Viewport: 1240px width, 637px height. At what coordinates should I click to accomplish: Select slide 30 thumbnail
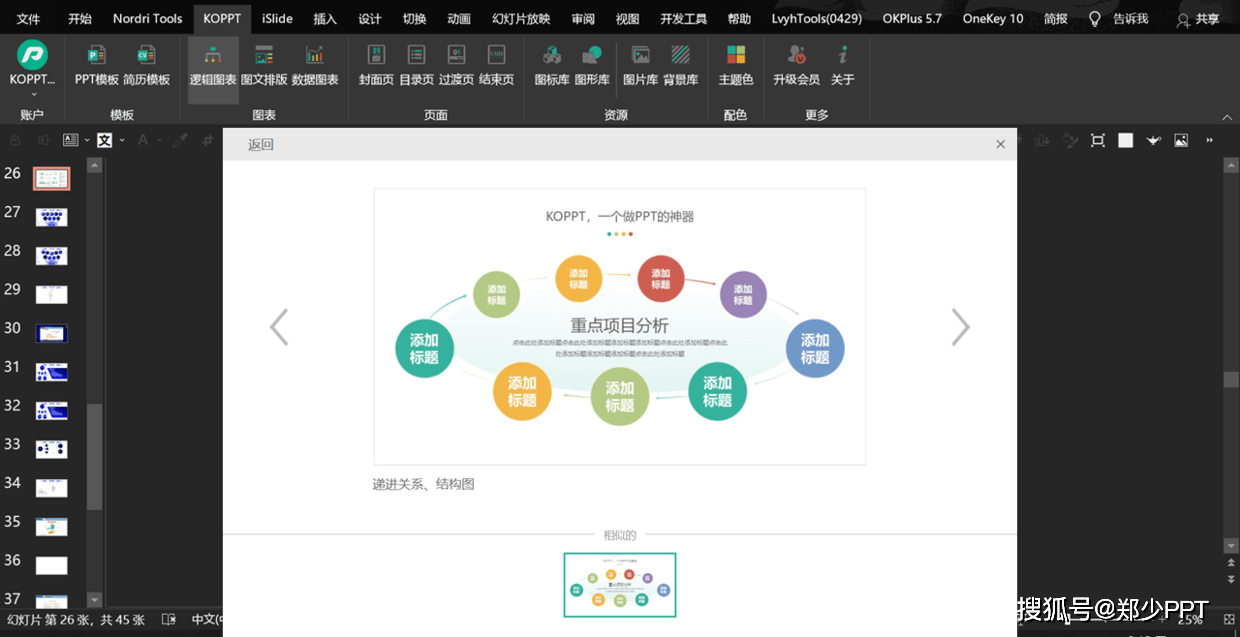pos(52,333)
